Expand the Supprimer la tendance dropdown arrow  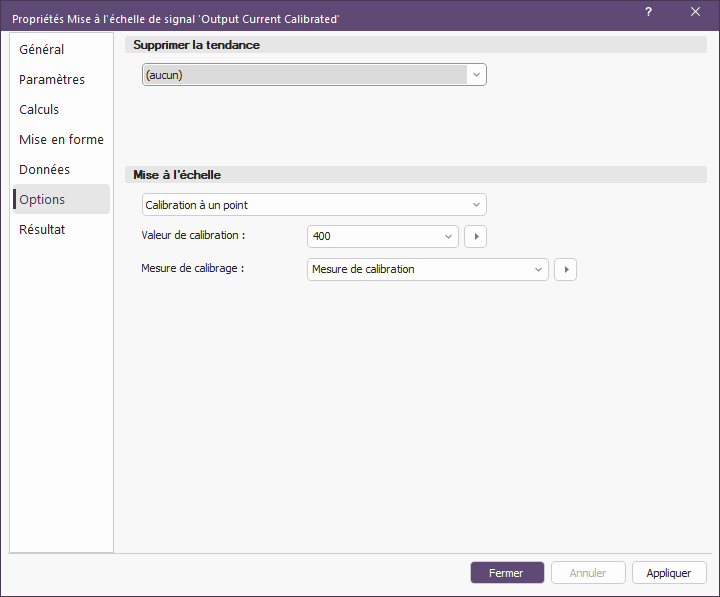476,75
